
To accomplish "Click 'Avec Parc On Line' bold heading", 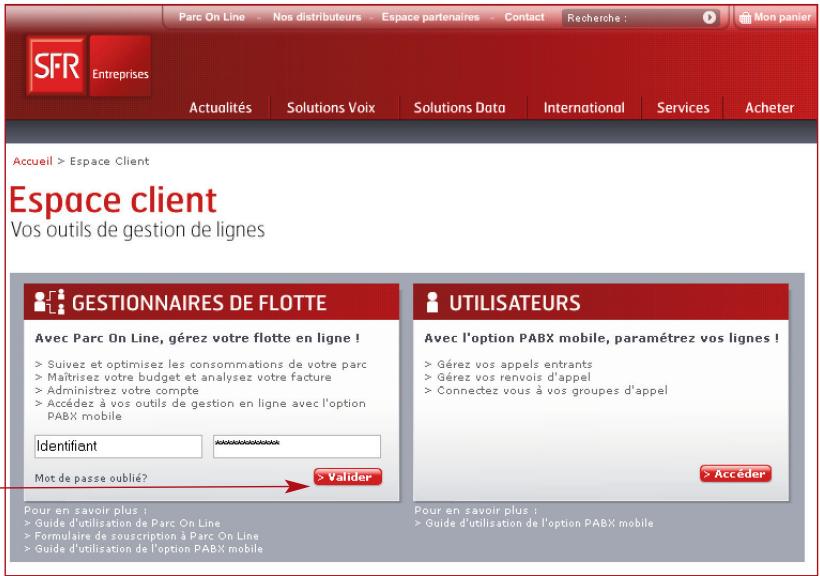I will pos(197,338).
